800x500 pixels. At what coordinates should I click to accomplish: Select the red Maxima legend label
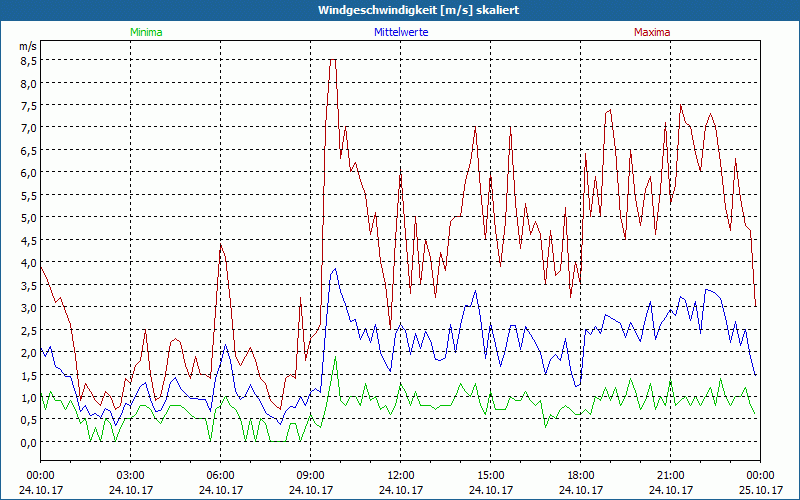(651, 32)
